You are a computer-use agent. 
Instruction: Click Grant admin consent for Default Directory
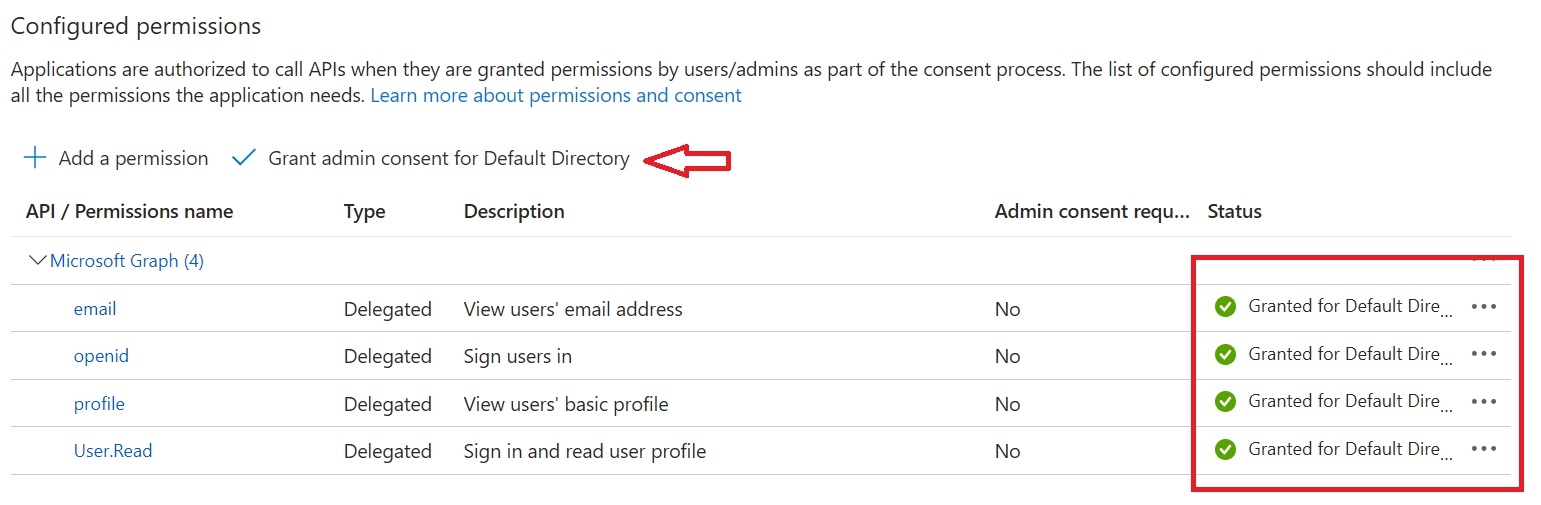(x=448, y=158)
